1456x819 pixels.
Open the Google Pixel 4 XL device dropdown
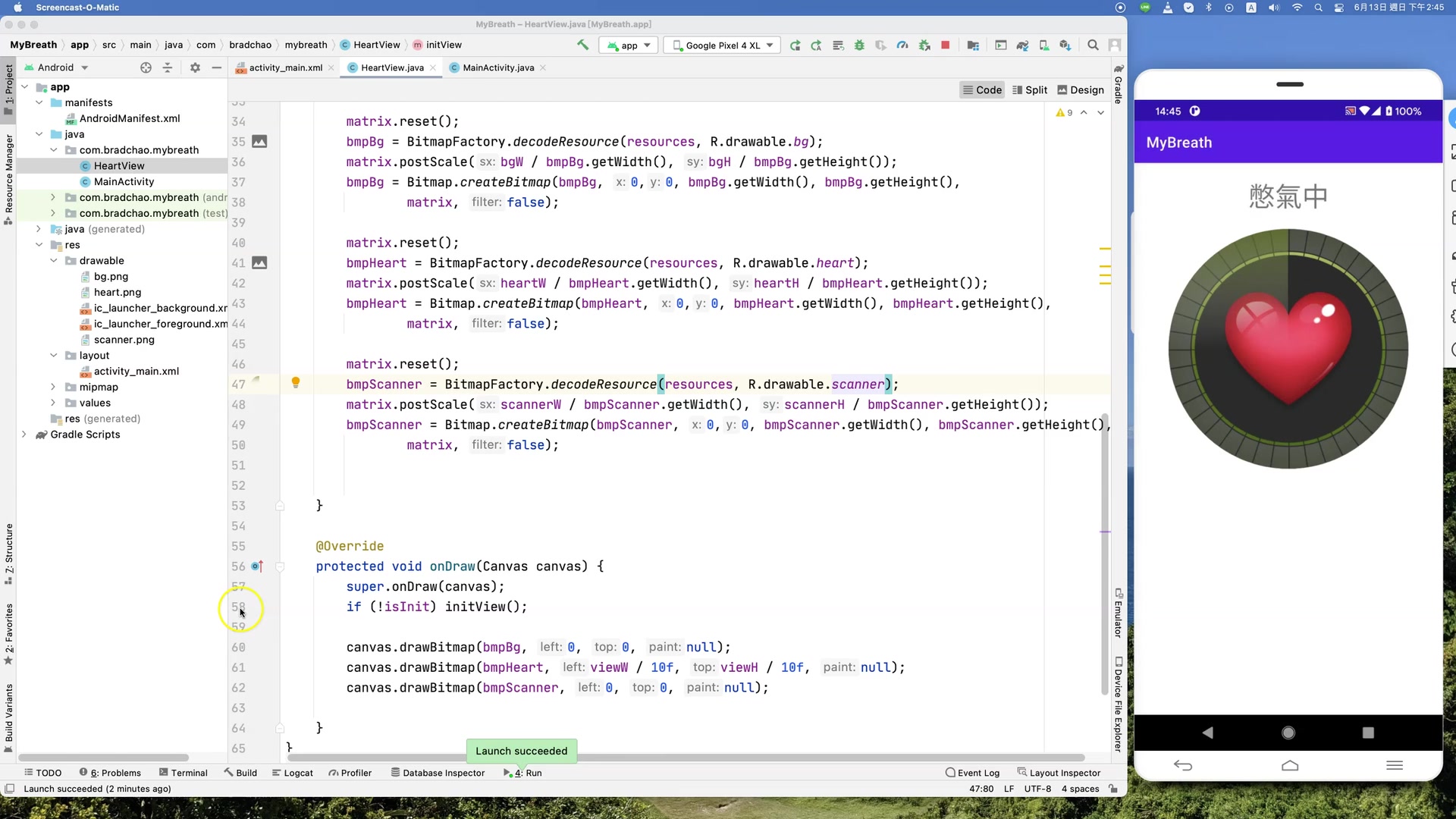click(723, 45)
